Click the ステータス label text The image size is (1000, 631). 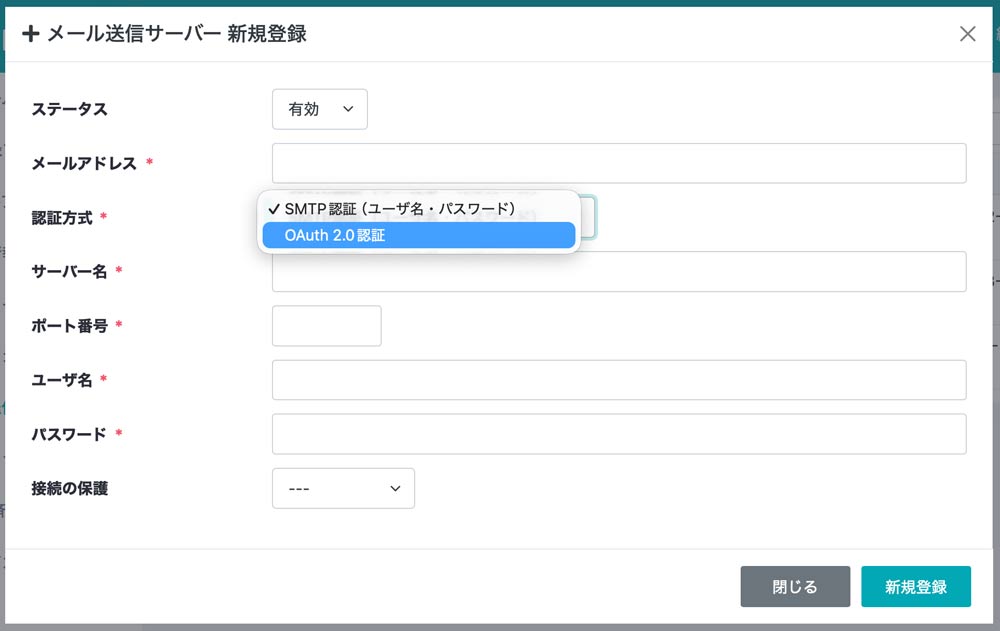click(69, 110)
